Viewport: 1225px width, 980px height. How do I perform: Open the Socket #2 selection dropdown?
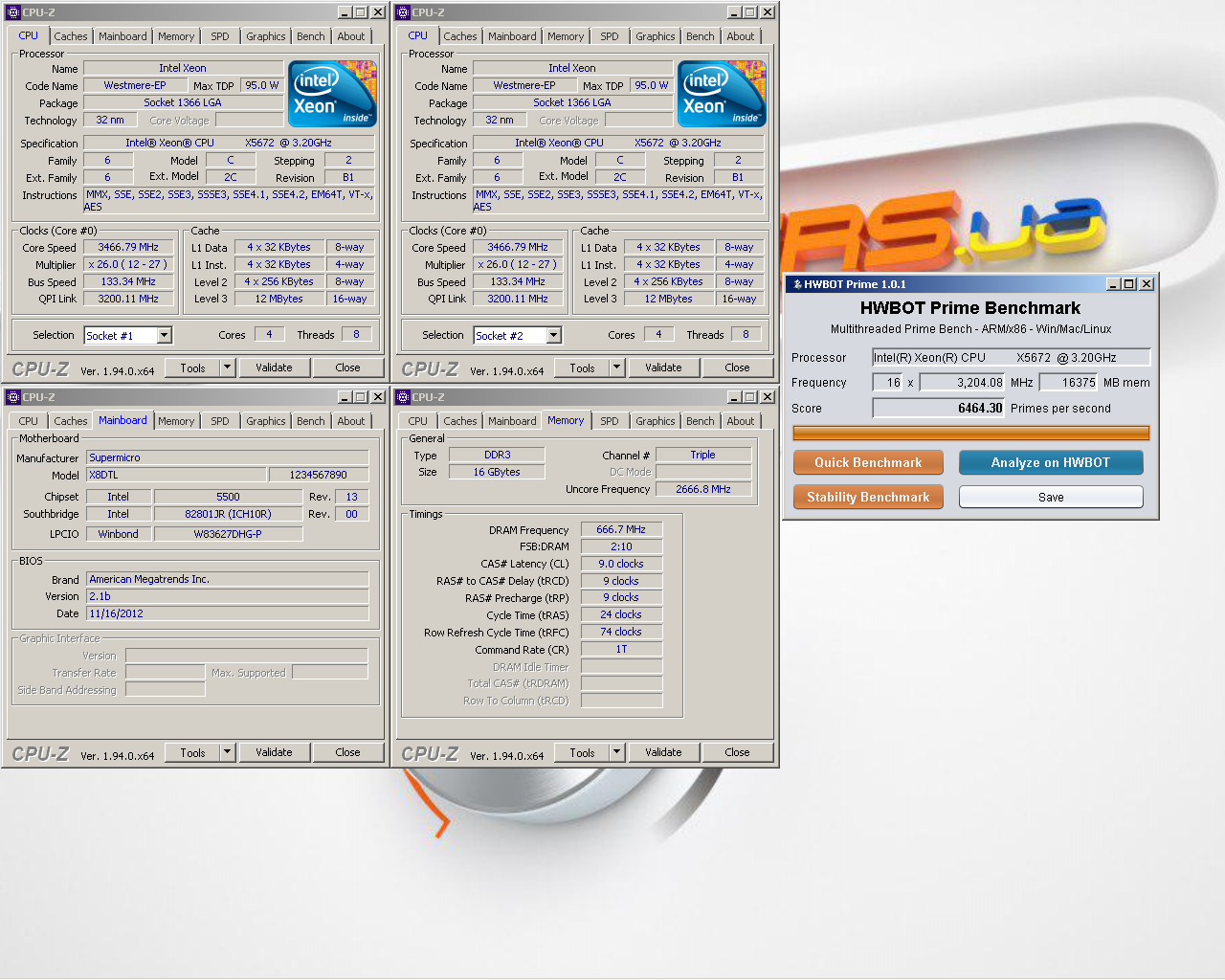point(554,335)
